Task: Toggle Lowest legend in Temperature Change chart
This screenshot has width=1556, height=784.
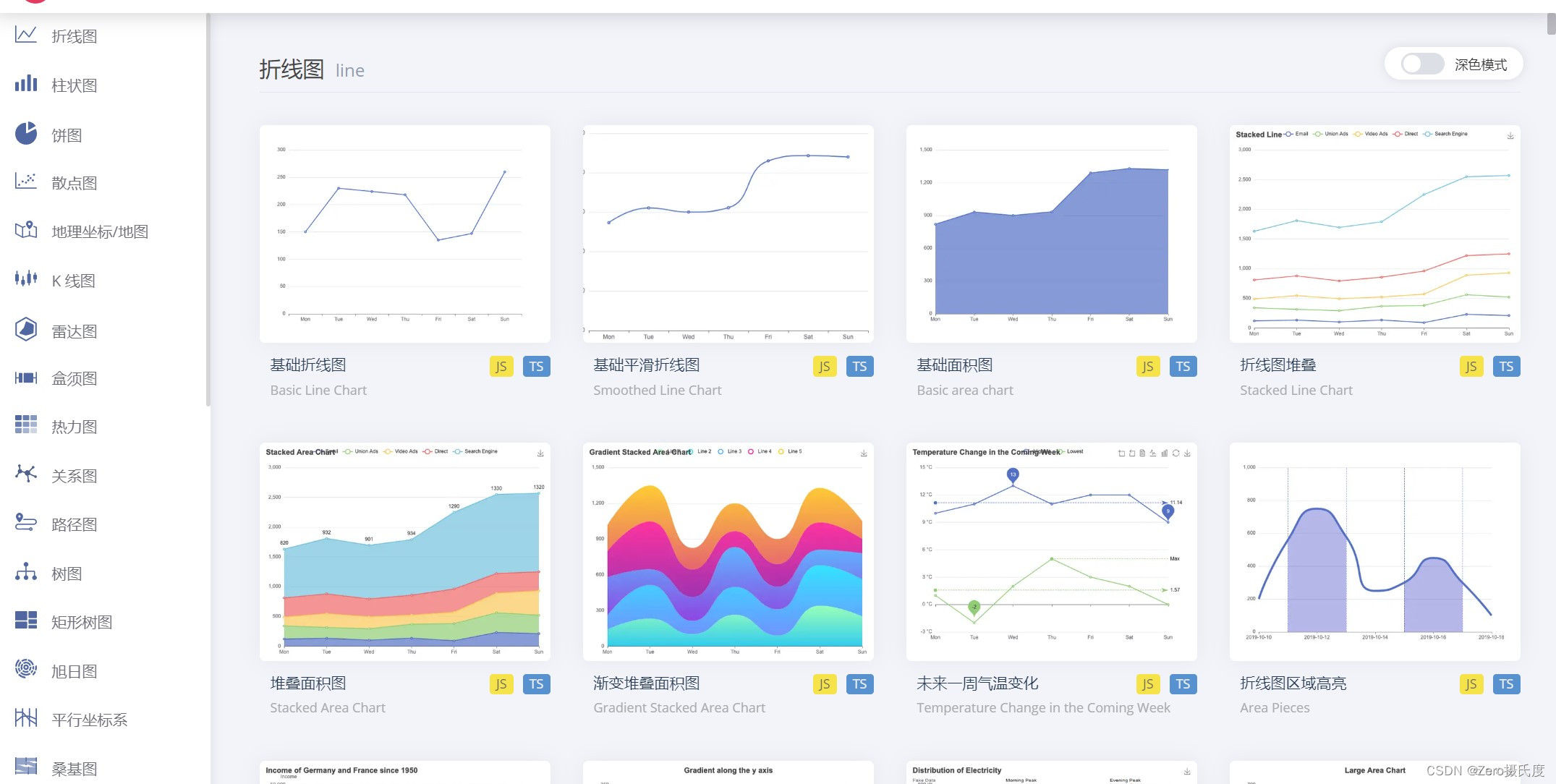Action: 1071,451
